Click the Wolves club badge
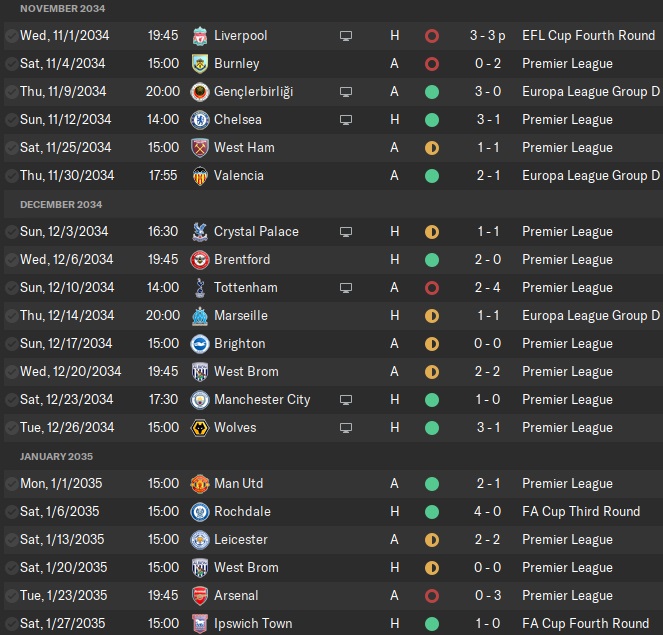The image size is (663, 635). (x=199, y=428)
